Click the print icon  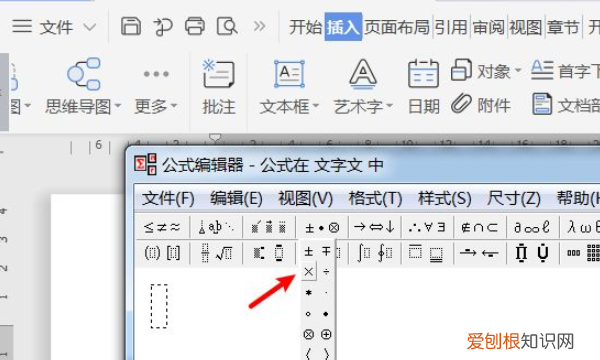(x=195, y=27)
